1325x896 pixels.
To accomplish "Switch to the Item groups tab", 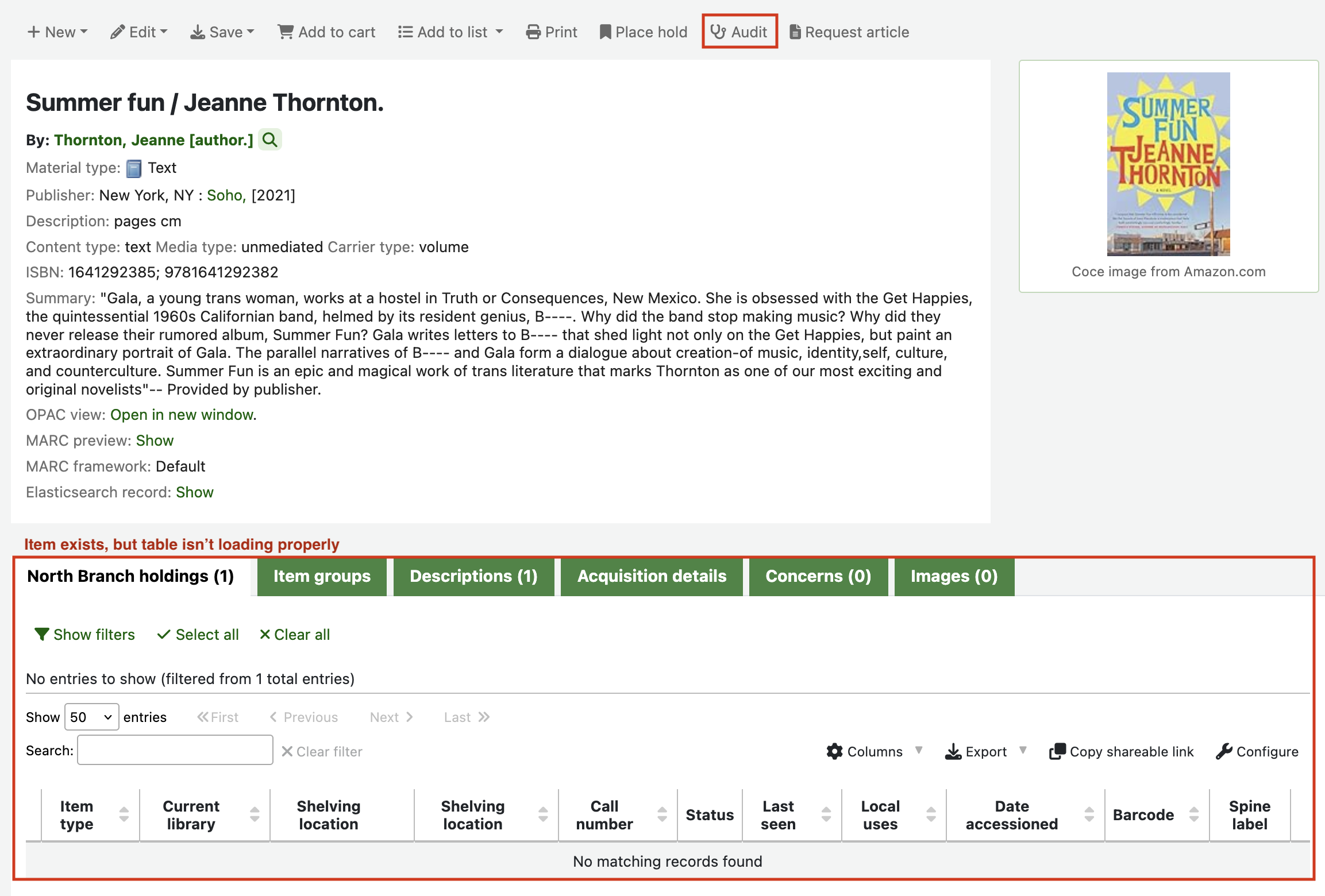I will (x=322, y=576).
